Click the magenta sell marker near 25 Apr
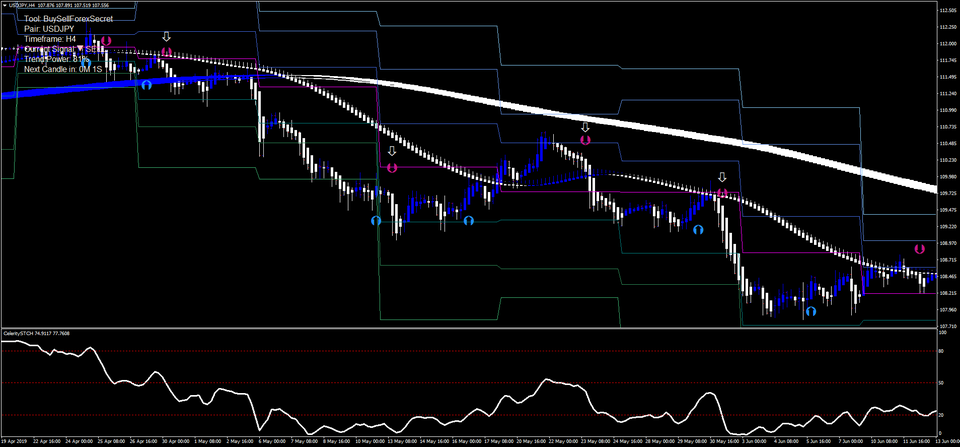 click(x=106, y=42)
